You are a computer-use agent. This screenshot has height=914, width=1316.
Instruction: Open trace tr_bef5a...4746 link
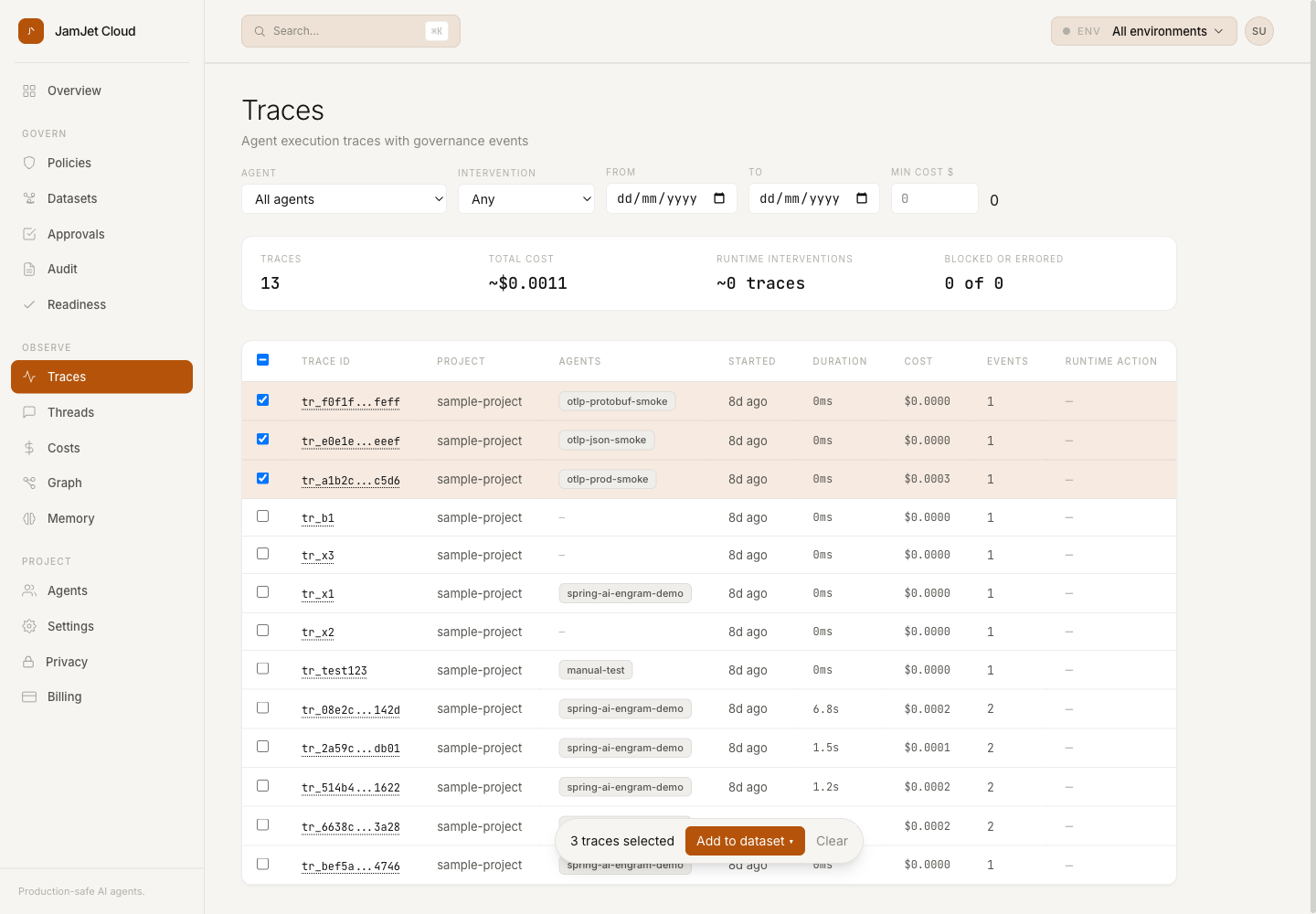pyautogui.click(x=351, y=866)
